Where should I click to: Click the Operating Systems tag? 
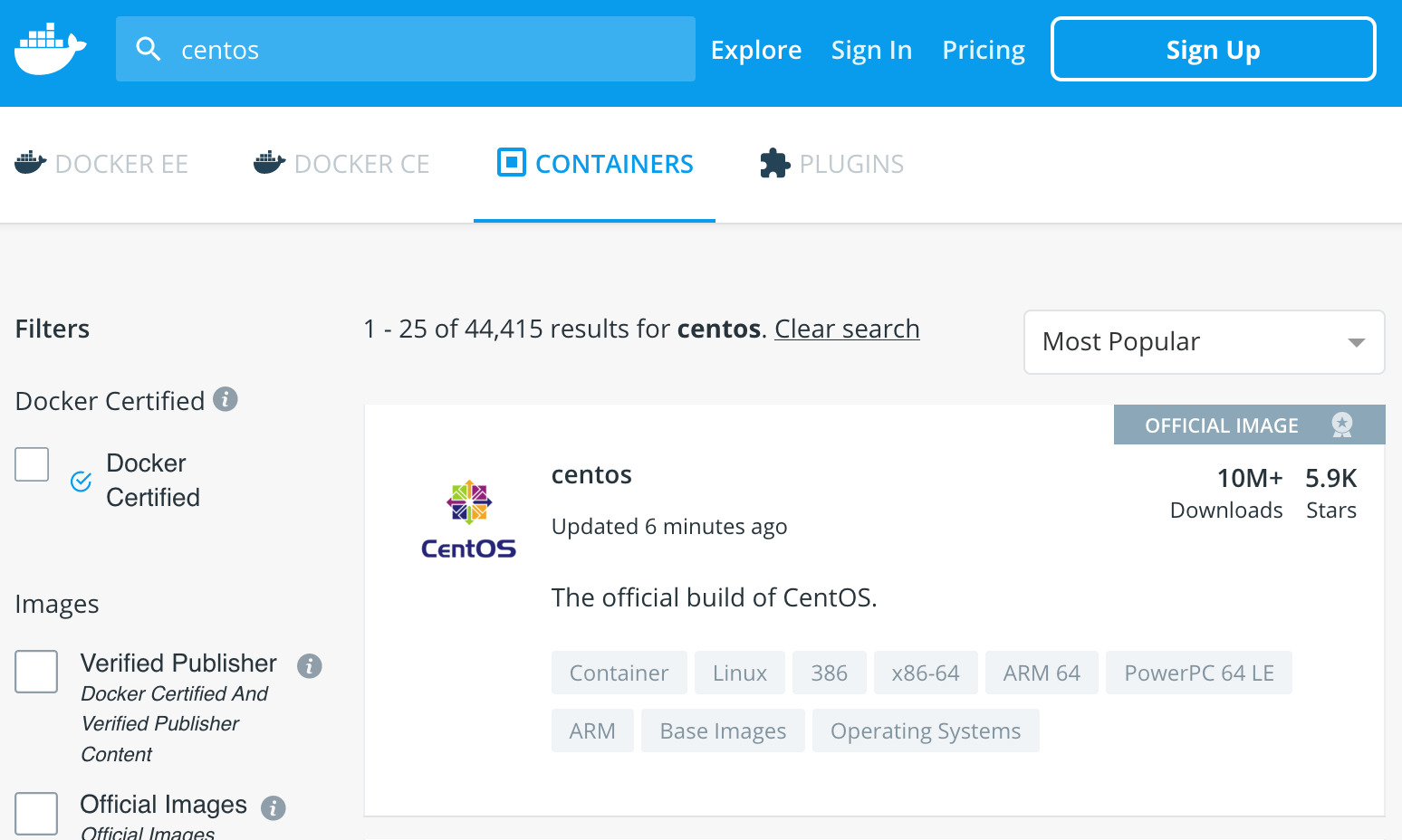(x=926, y=730)
